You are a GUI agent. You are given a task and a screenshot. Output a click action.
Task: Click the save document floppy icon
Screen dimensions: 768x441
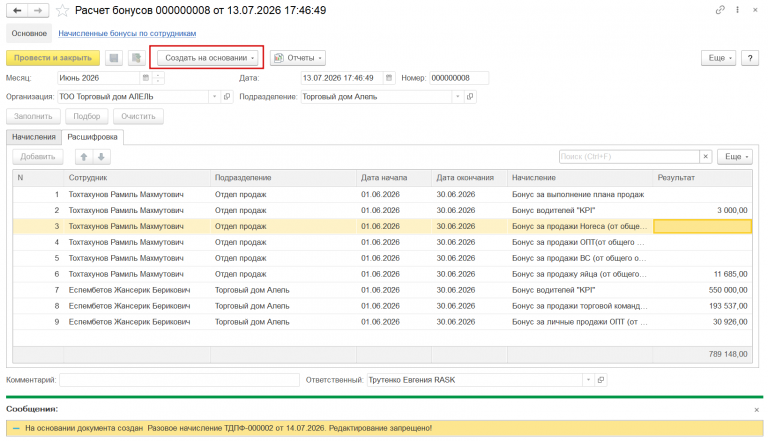(114, 58)
